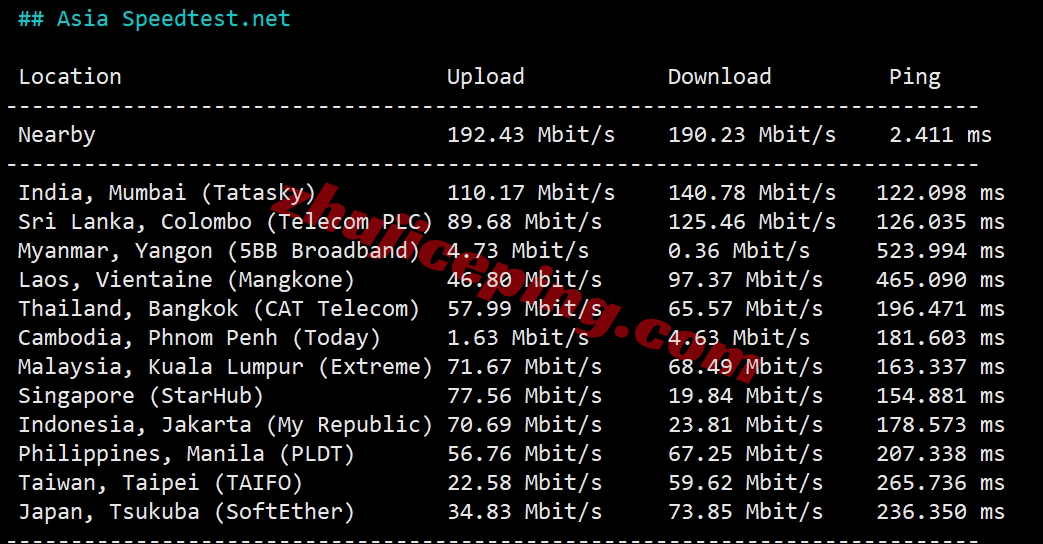Click Tsukuba download 73.85 Mbit/s

coord(745,512)
